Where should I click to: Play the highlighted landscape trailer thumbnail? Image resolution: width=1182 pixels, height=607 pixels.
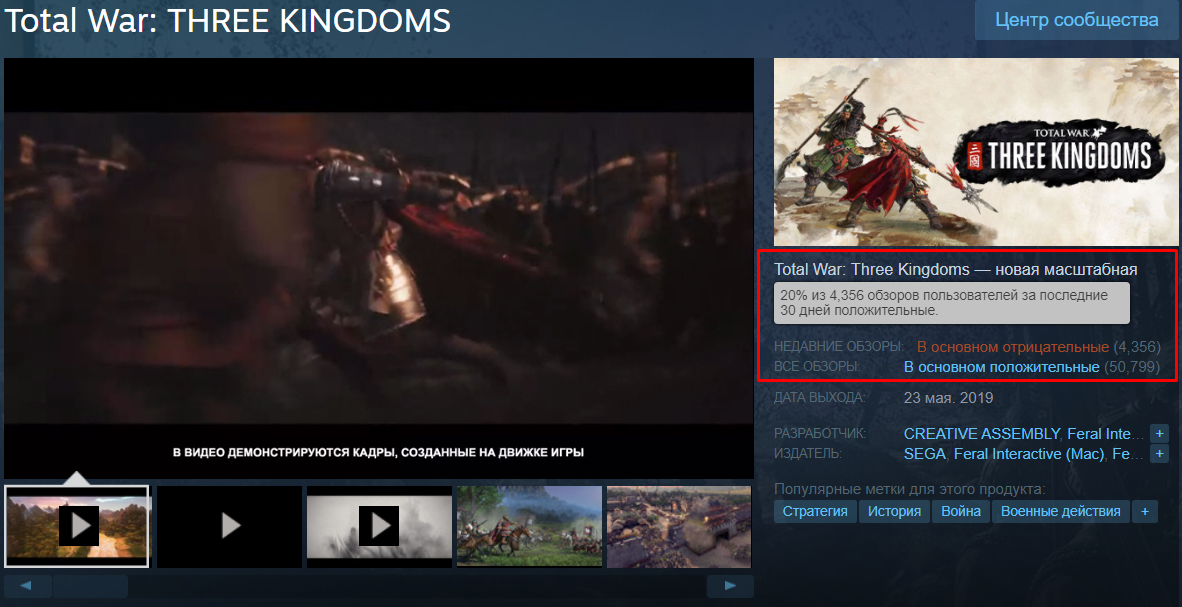click(x=77, y=526)
